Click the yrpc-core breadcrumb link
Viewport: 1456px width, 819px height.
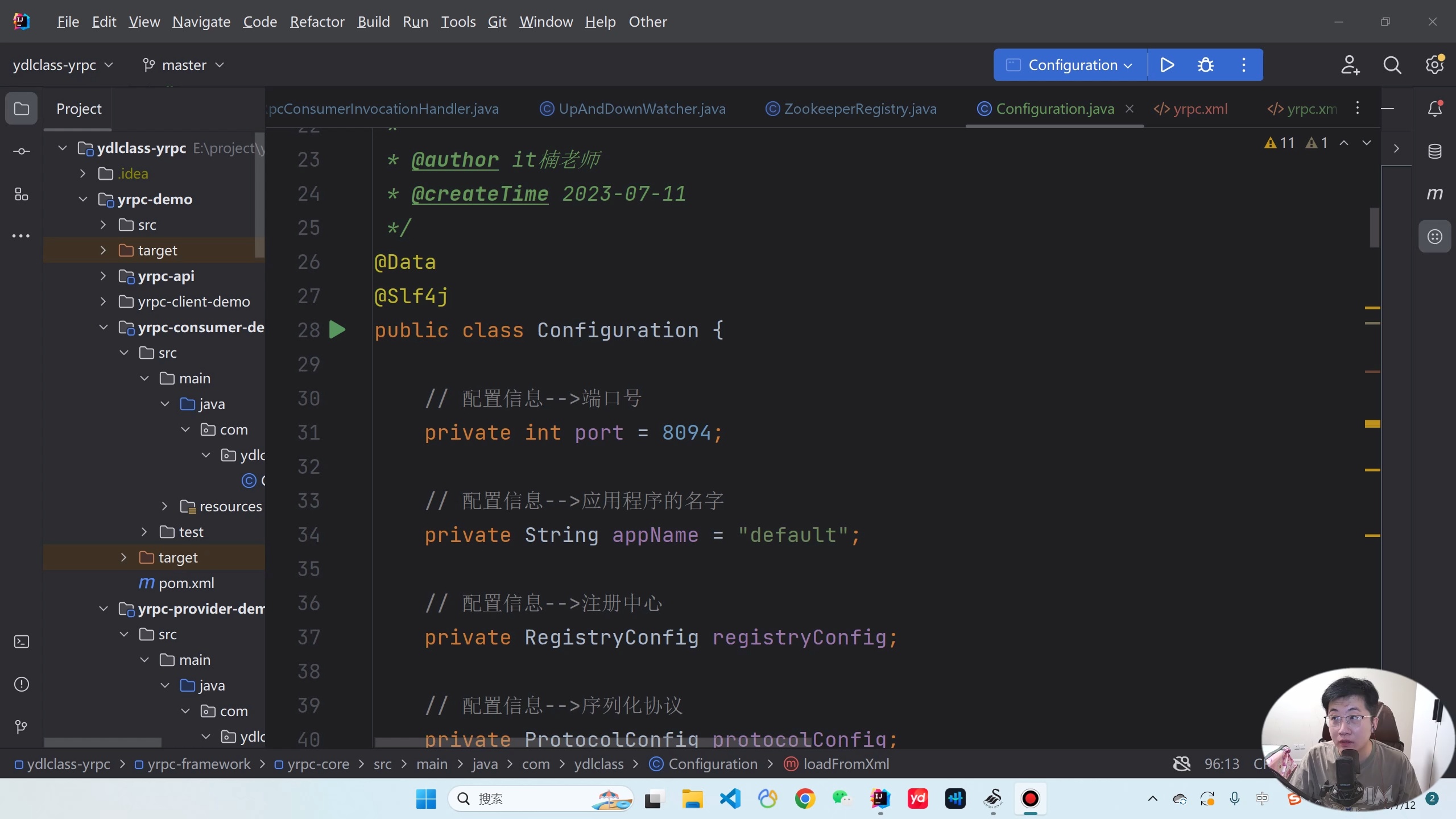319,764
